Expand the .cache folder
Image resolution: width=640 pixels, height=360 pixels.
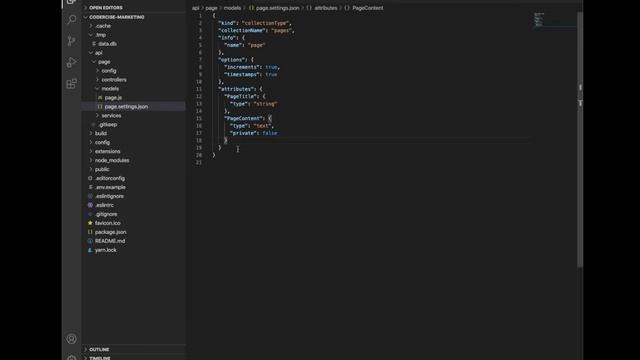pos(102,26)
